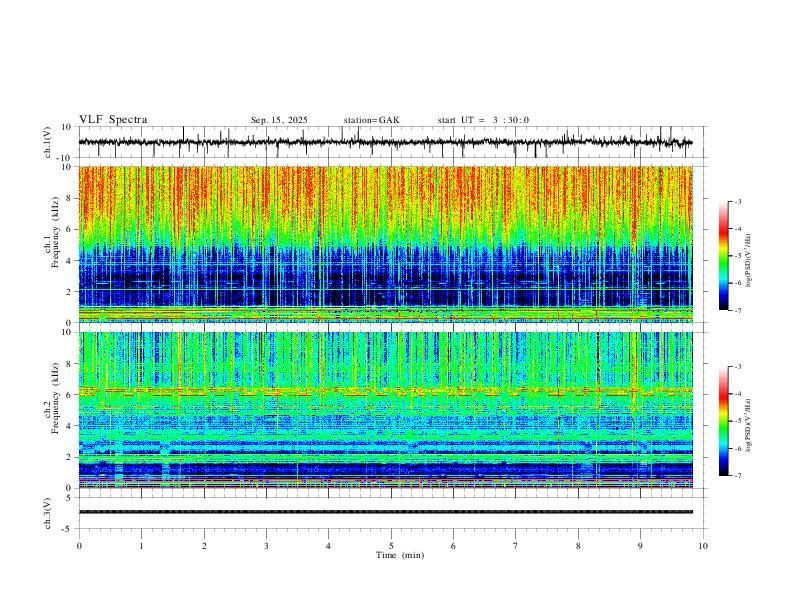Click the "10" minute tick on time axis
The height and width of the screenshot is (612, 792).
click(x=703, y=546)
